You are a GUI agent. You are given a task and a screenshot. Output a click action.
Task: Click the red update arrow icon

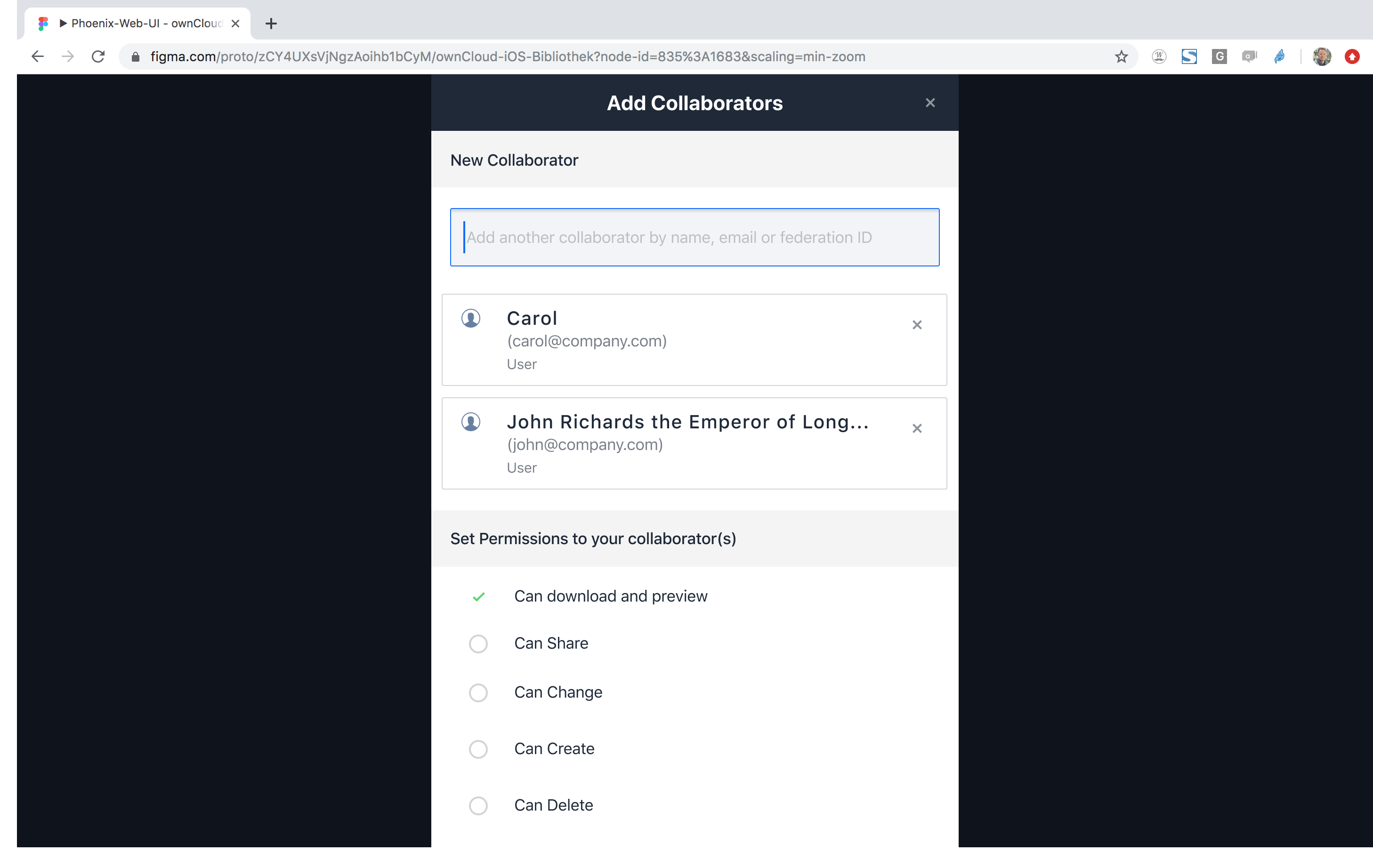(1352, 56)
